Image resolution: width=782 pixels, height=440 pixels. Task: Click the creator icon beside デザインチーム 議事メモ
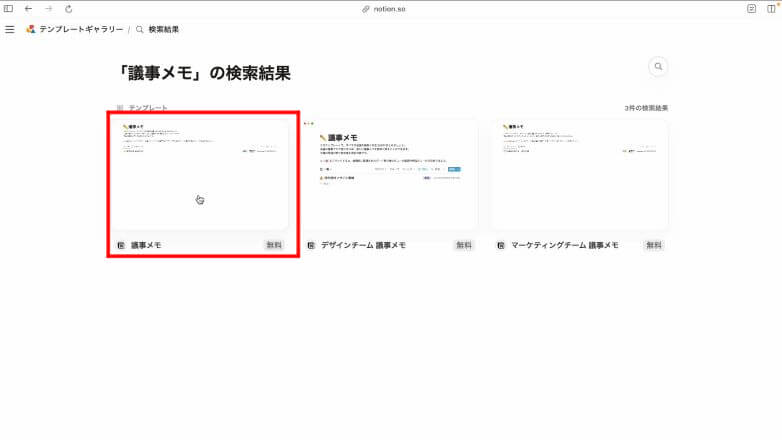pos(311,245)
